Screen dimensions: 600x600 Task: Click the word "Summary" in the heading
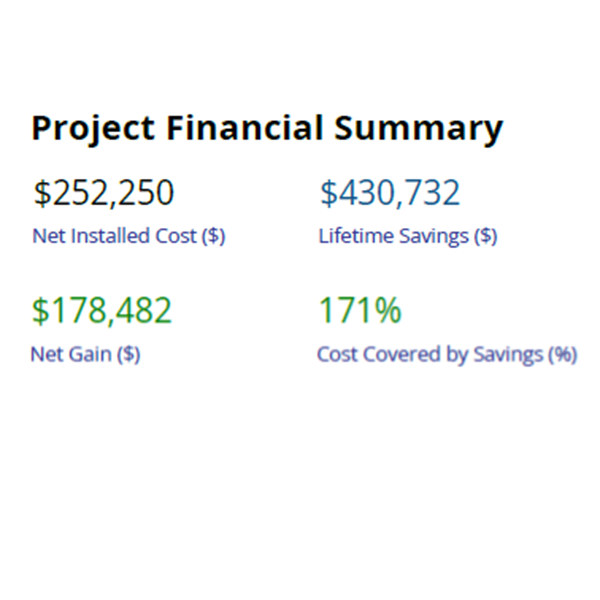pos(418,129)
